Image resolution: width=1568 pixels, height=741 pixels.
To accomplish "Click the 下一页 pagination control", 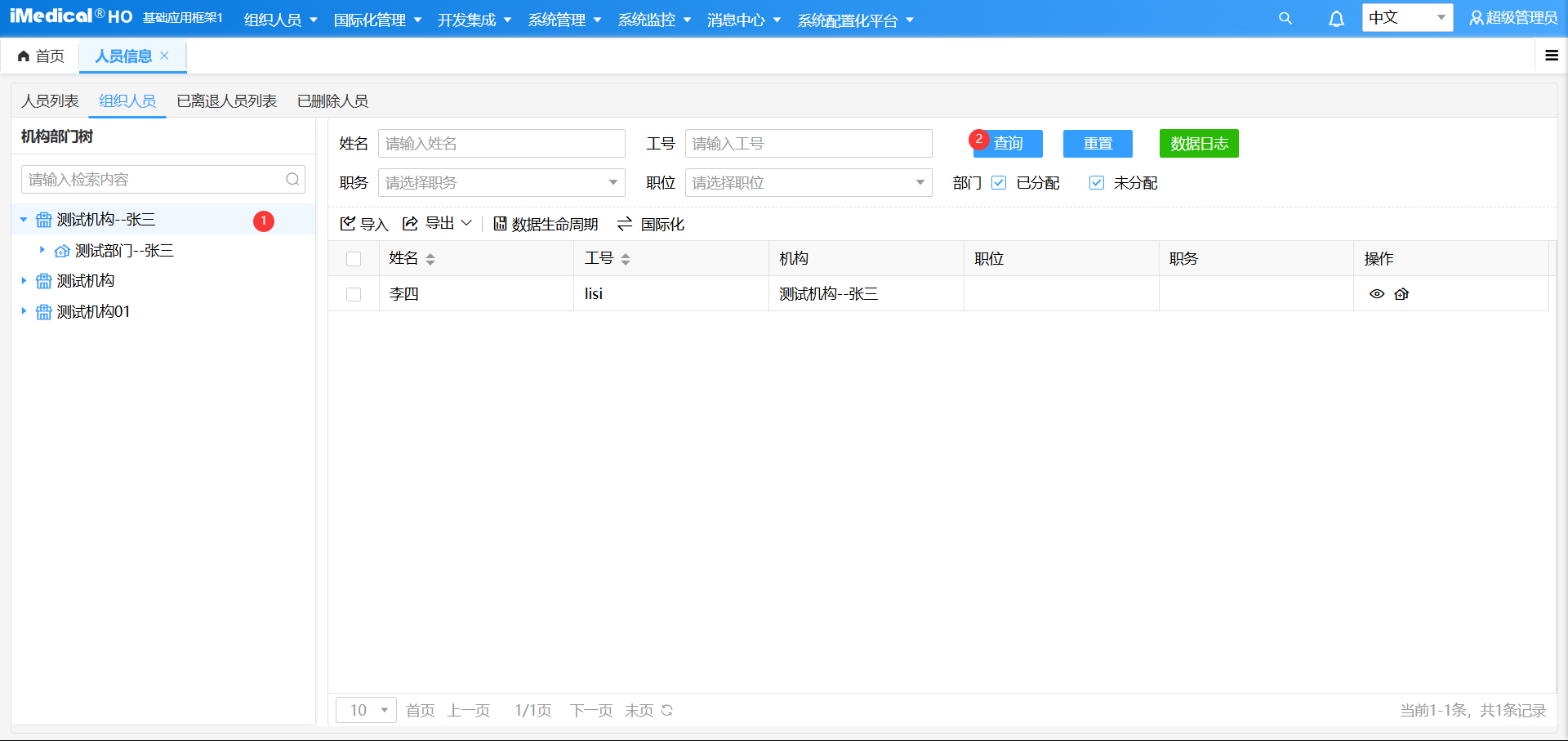I will click(590, 710).
